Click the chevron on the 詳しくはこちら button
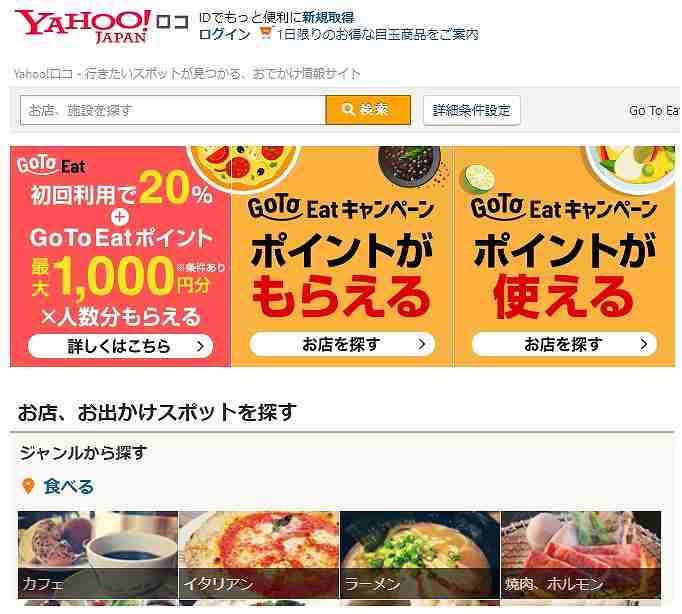The width and height of the screenshot is (682, 614). (x=200, y=346)
